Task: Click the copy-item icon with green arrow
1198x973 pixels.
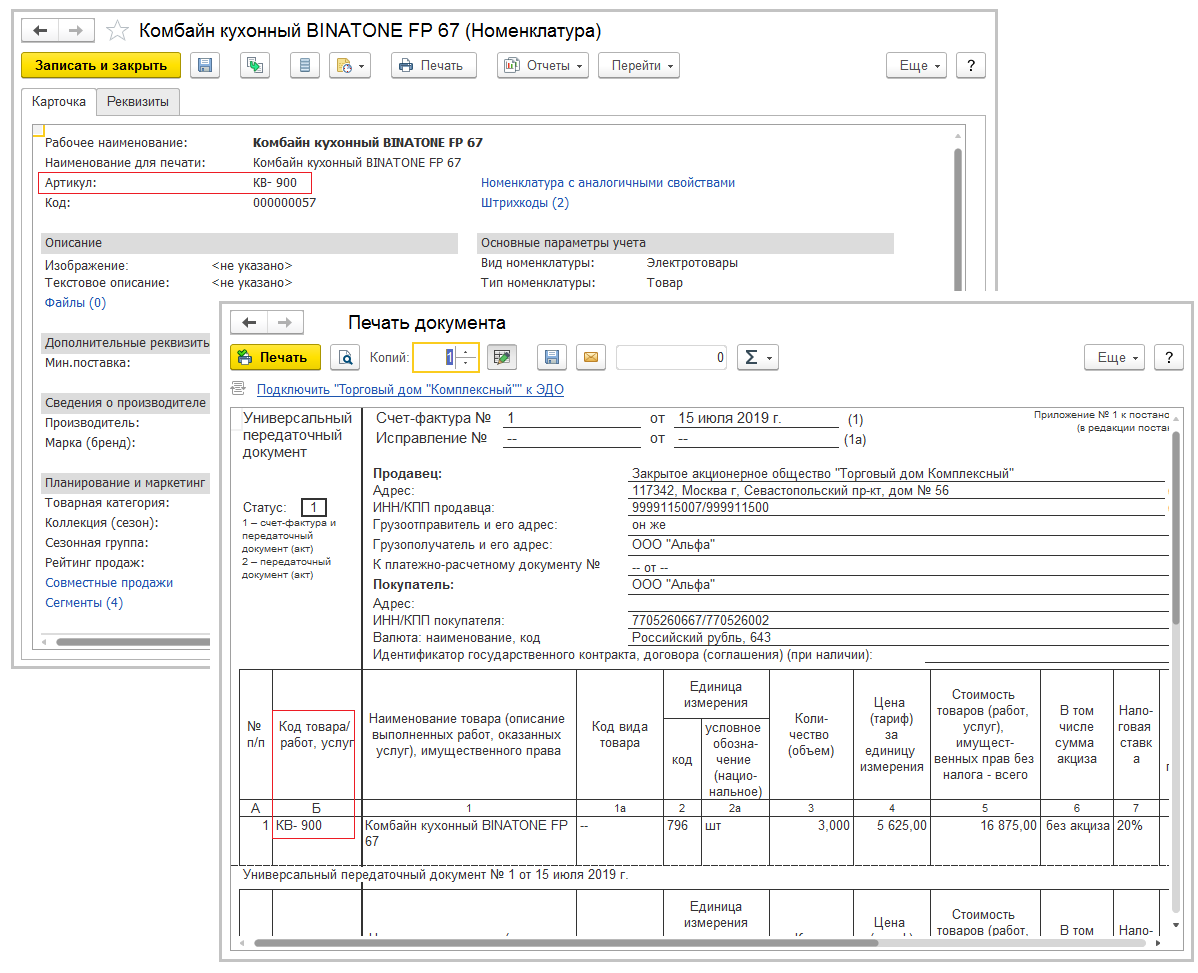Action: tap(256, 66)
